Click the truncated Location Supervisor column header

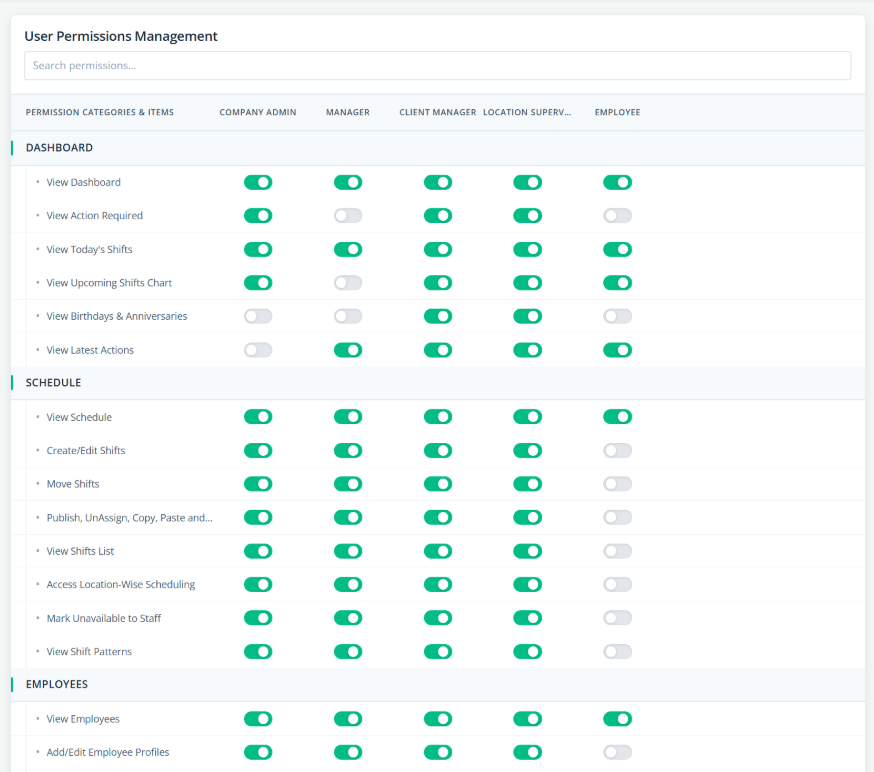coord(527,113)
